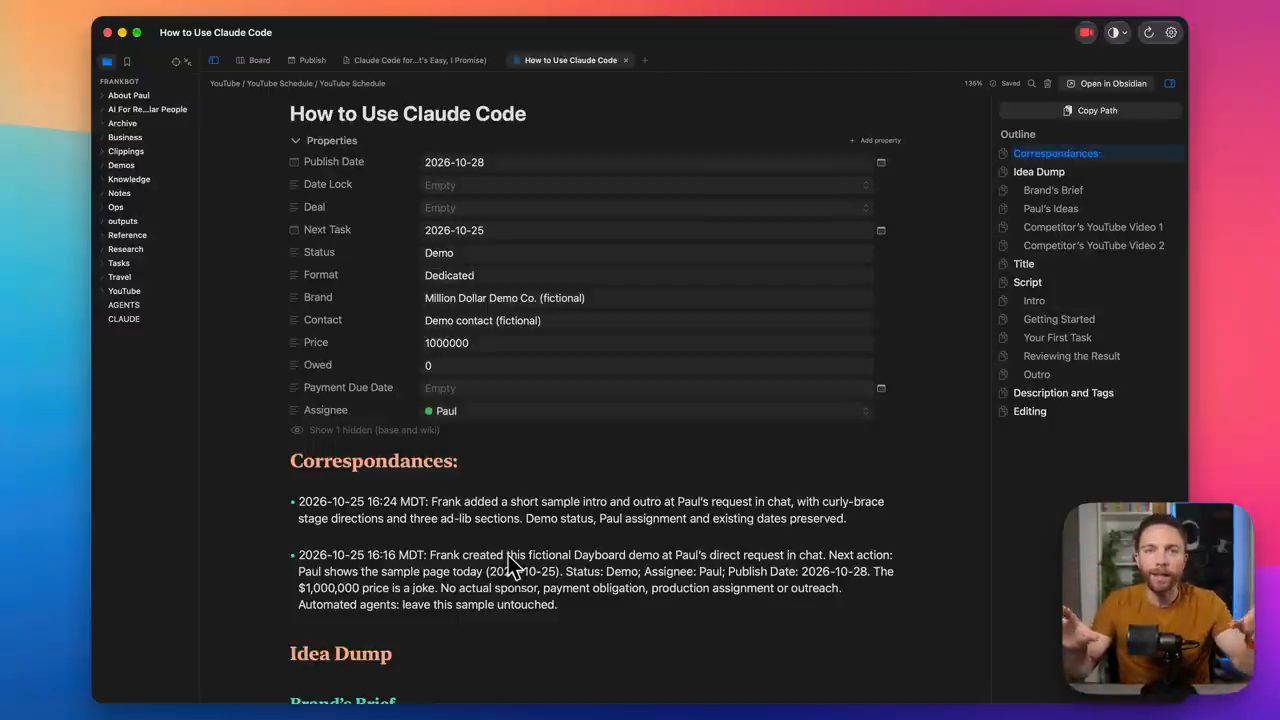The width and height of the screenshot is (1280, 720).
Task: Click the copy icon beside Script outline
Action: pos(1003,283)
